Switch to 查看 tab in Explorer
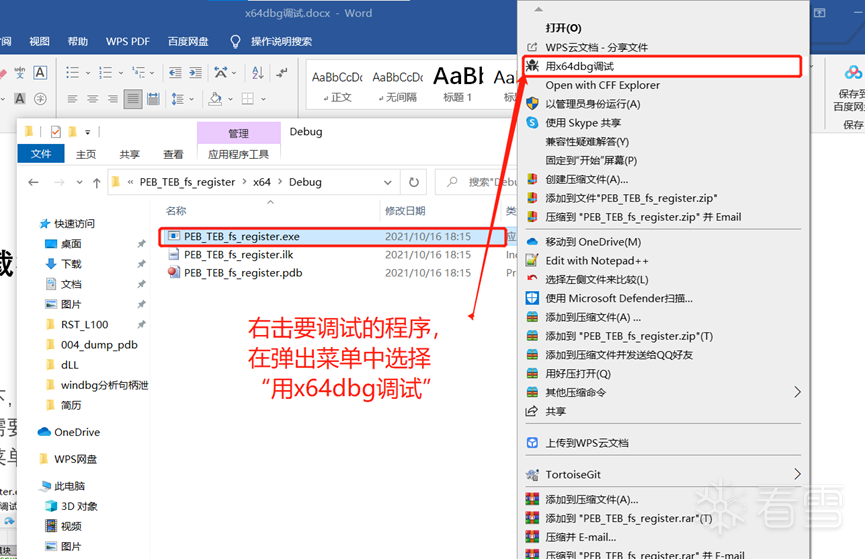865x559 pixels. point(173,154)
